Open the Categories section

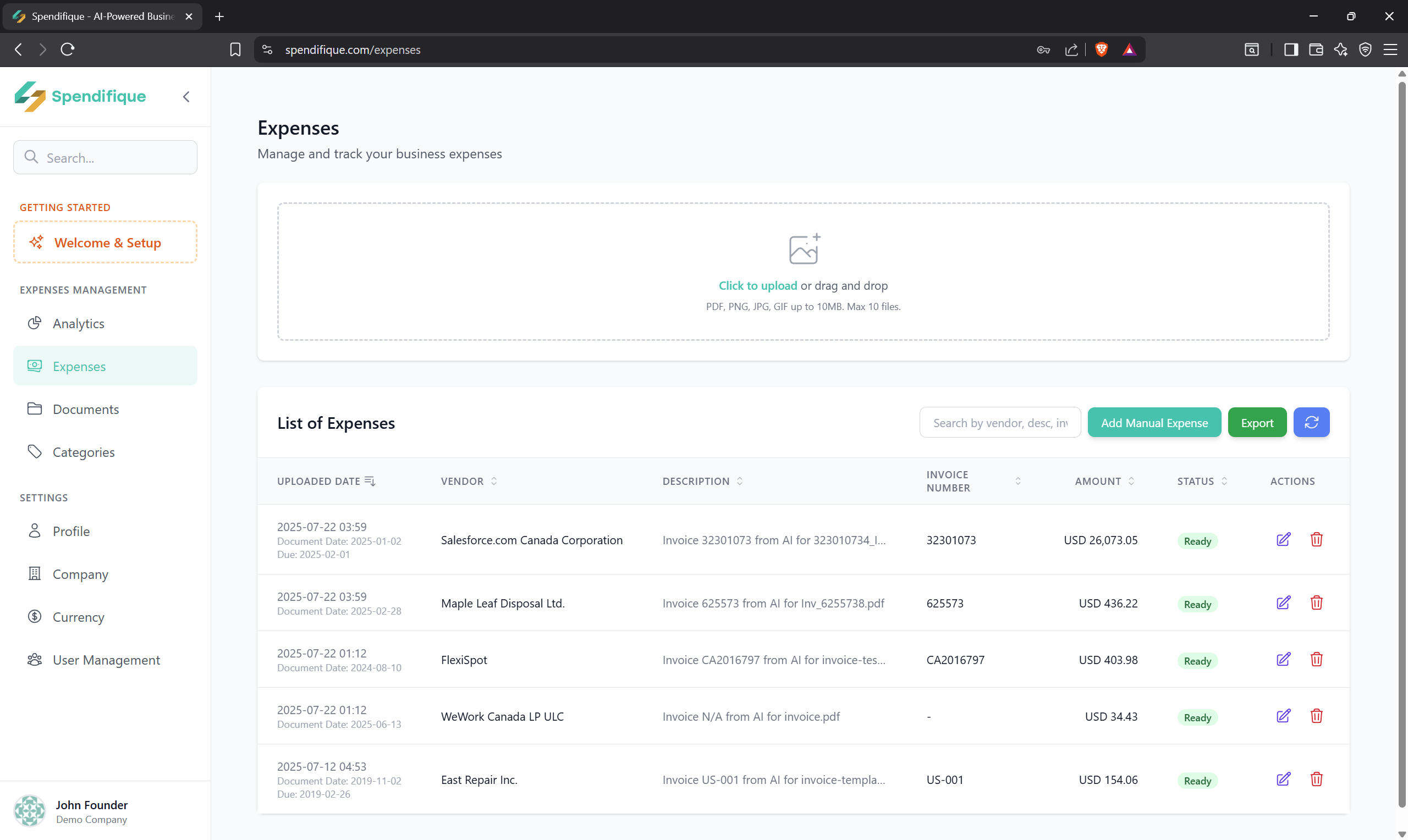(84, 452)
